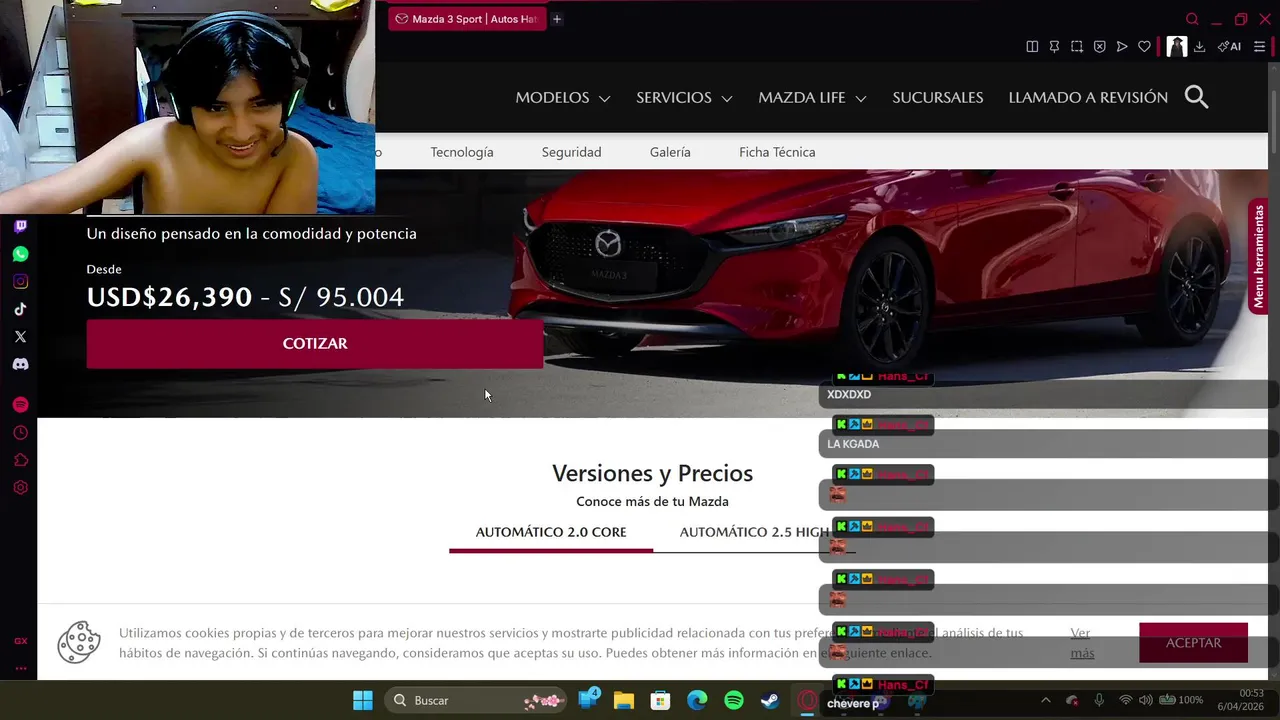The image size is (1280, 720).
Task: Open the 'Menu herramientas' side tab
Action: (1258, 257)
